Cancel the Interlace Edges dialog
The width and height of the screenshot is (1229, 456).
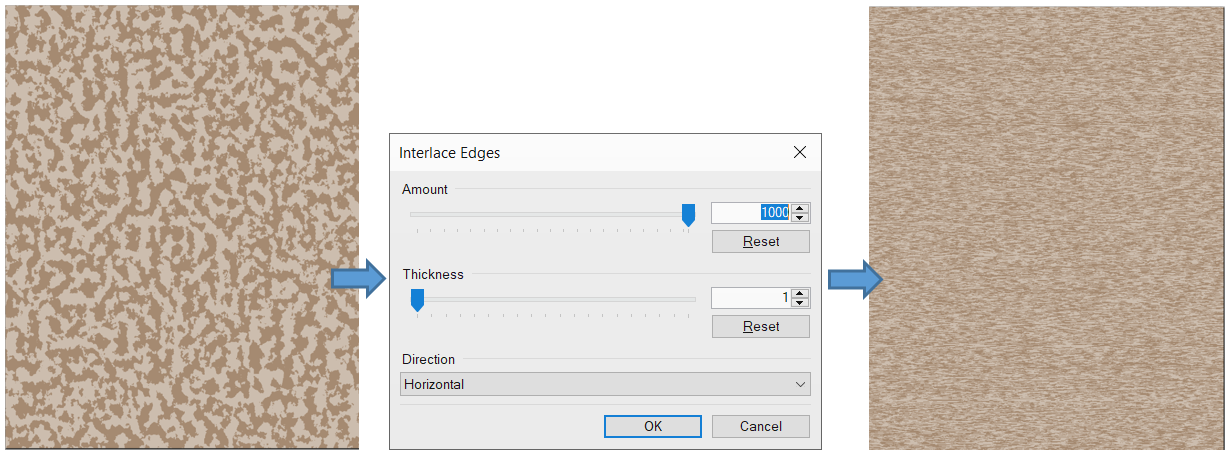[x=760, y=426]
